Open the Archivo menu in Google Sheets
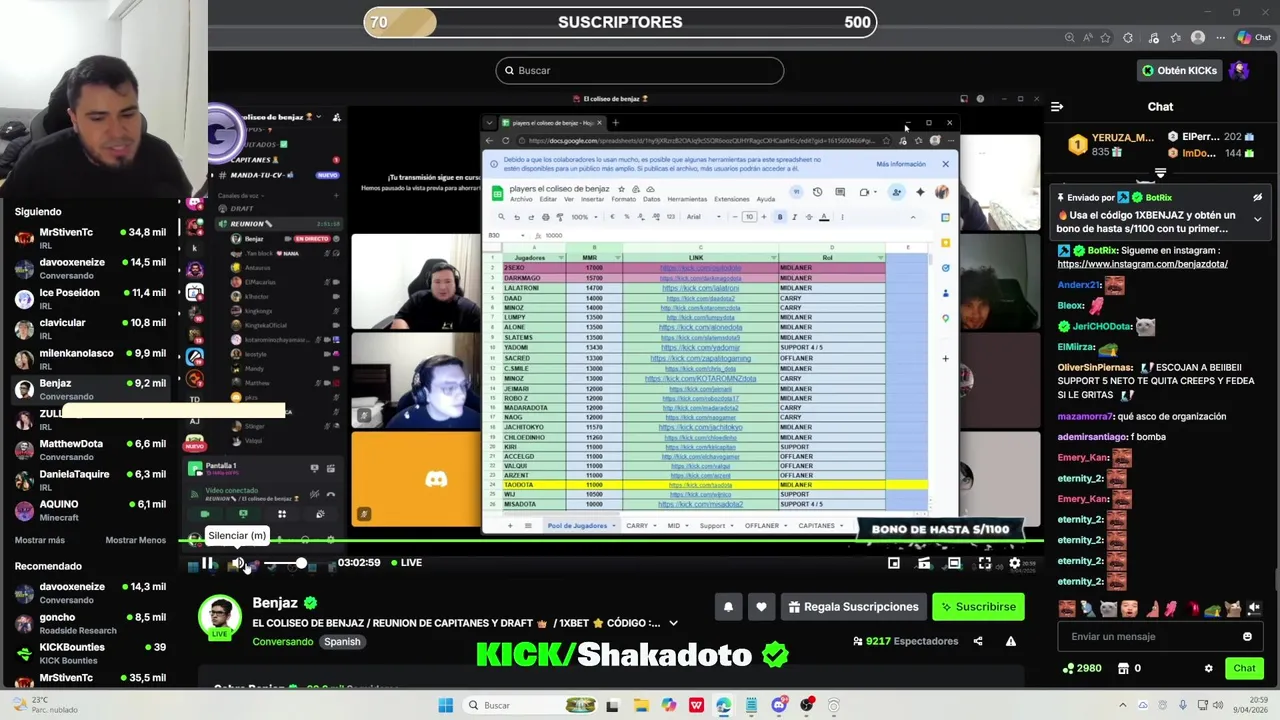Viewport: 1280px width, 720px height. (x=521, y=199)
